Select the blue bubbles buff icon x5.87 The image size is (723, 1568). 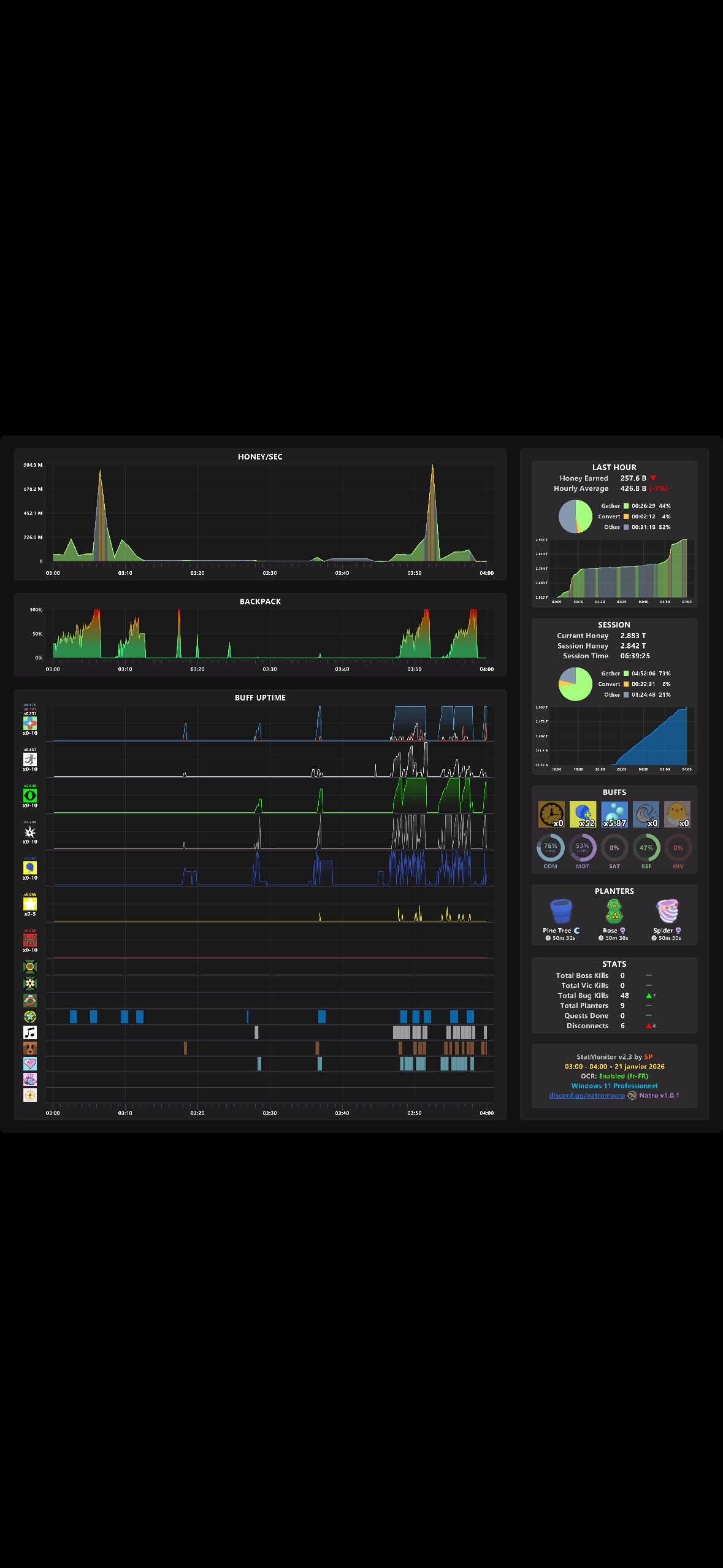614,814
